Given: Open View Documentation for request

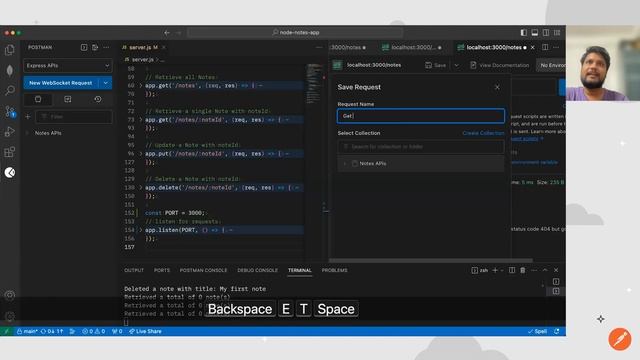Looking at the screenshot, I should [x=500, y=65].
